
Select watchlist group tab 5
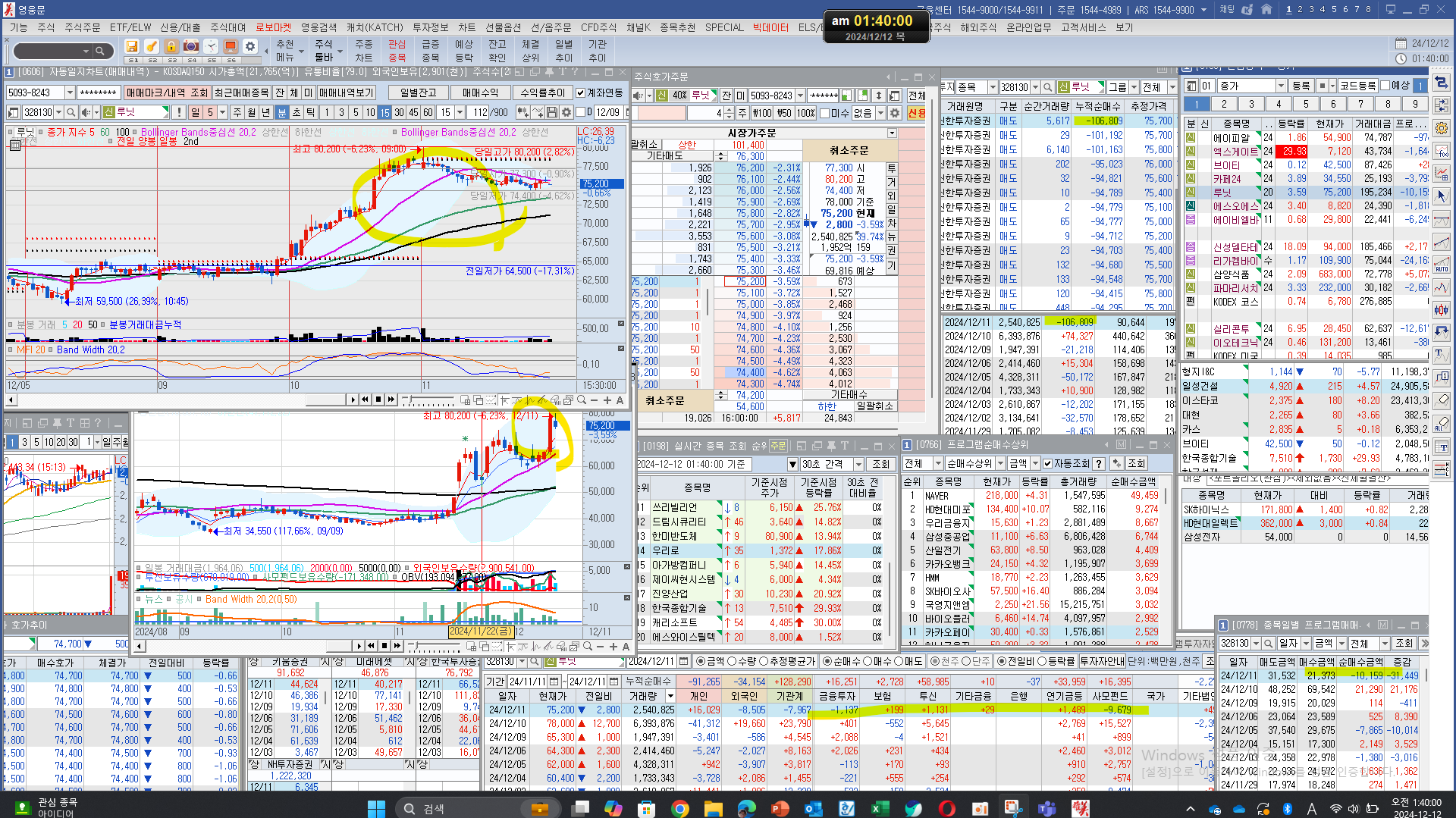1306,104
